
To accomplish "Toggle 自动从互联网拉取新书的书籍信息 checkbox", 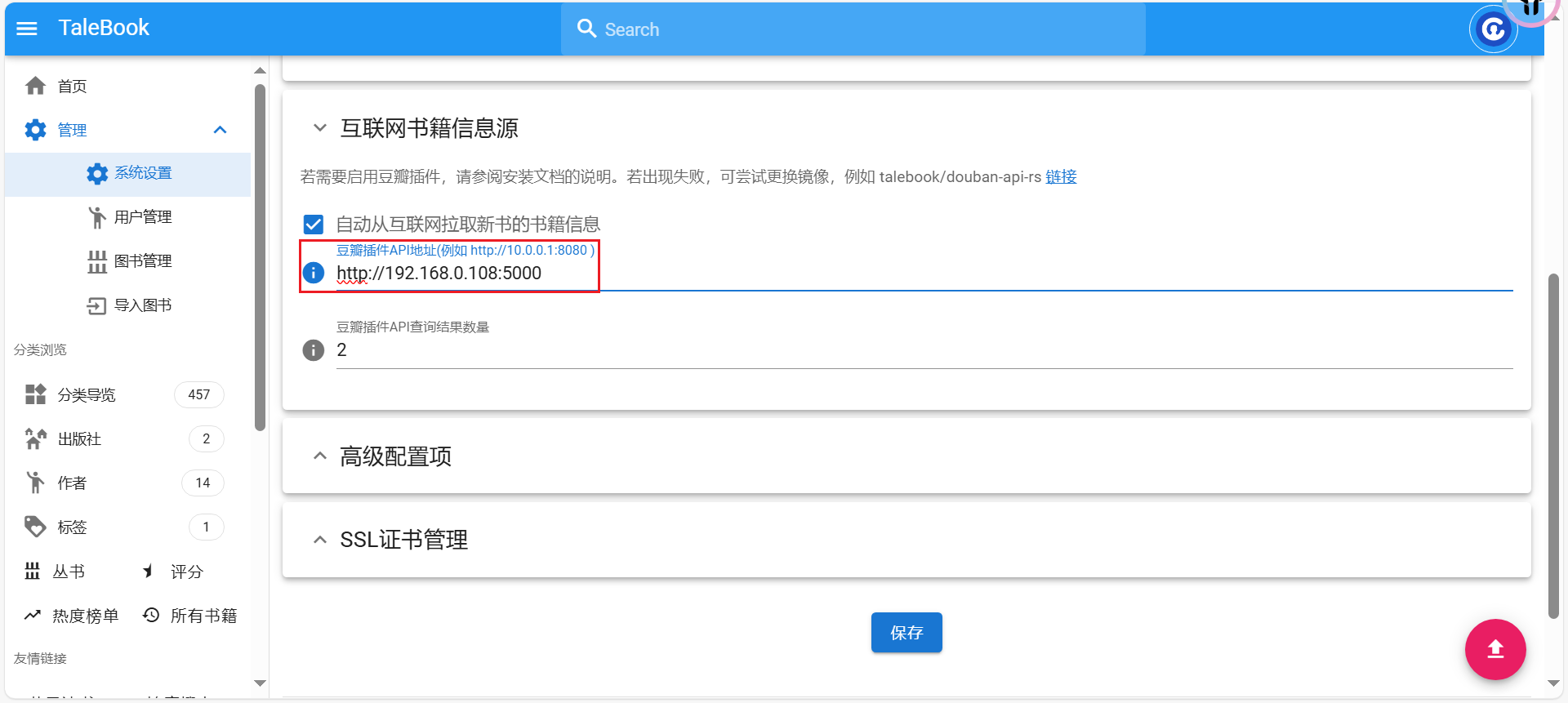I will pos(314,225).
